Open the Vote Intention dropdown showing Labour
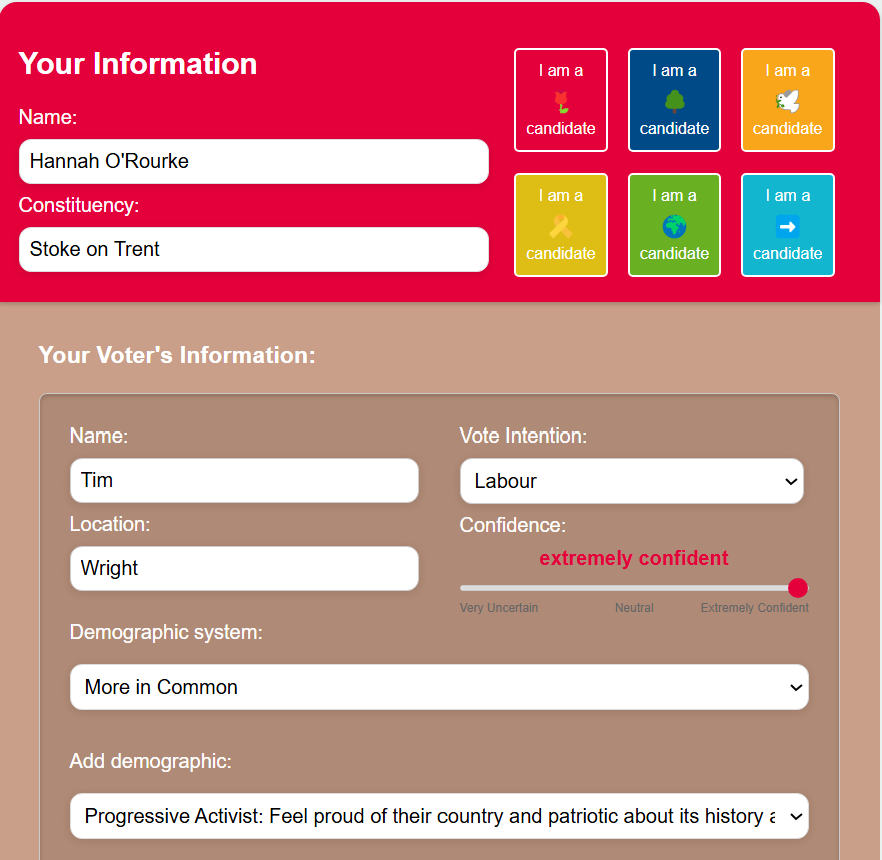Viewport: 882px width, 860px height. click(x=632, y=481)
